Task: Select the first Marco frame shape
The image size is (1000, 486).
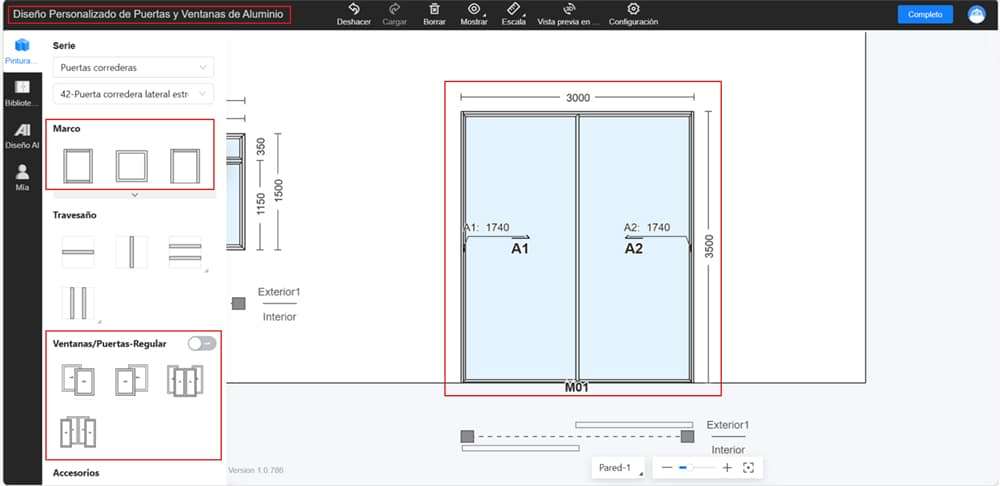Action: (78, 166)
